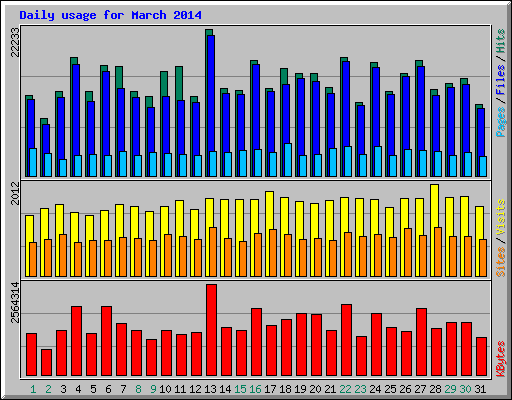
Task: Select the red KBytes bar for day 22
Action: tap(346, 340)
